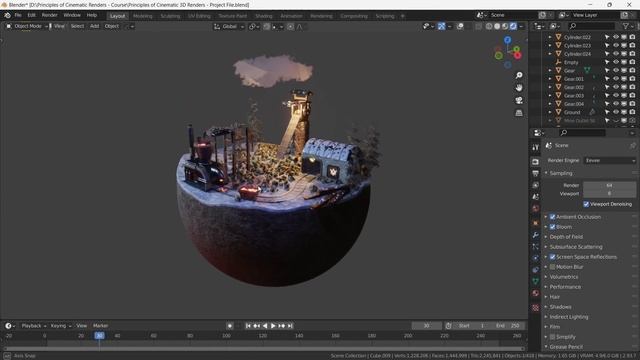
Task: Open the Output properties tab
Action: tap(536, 174)
